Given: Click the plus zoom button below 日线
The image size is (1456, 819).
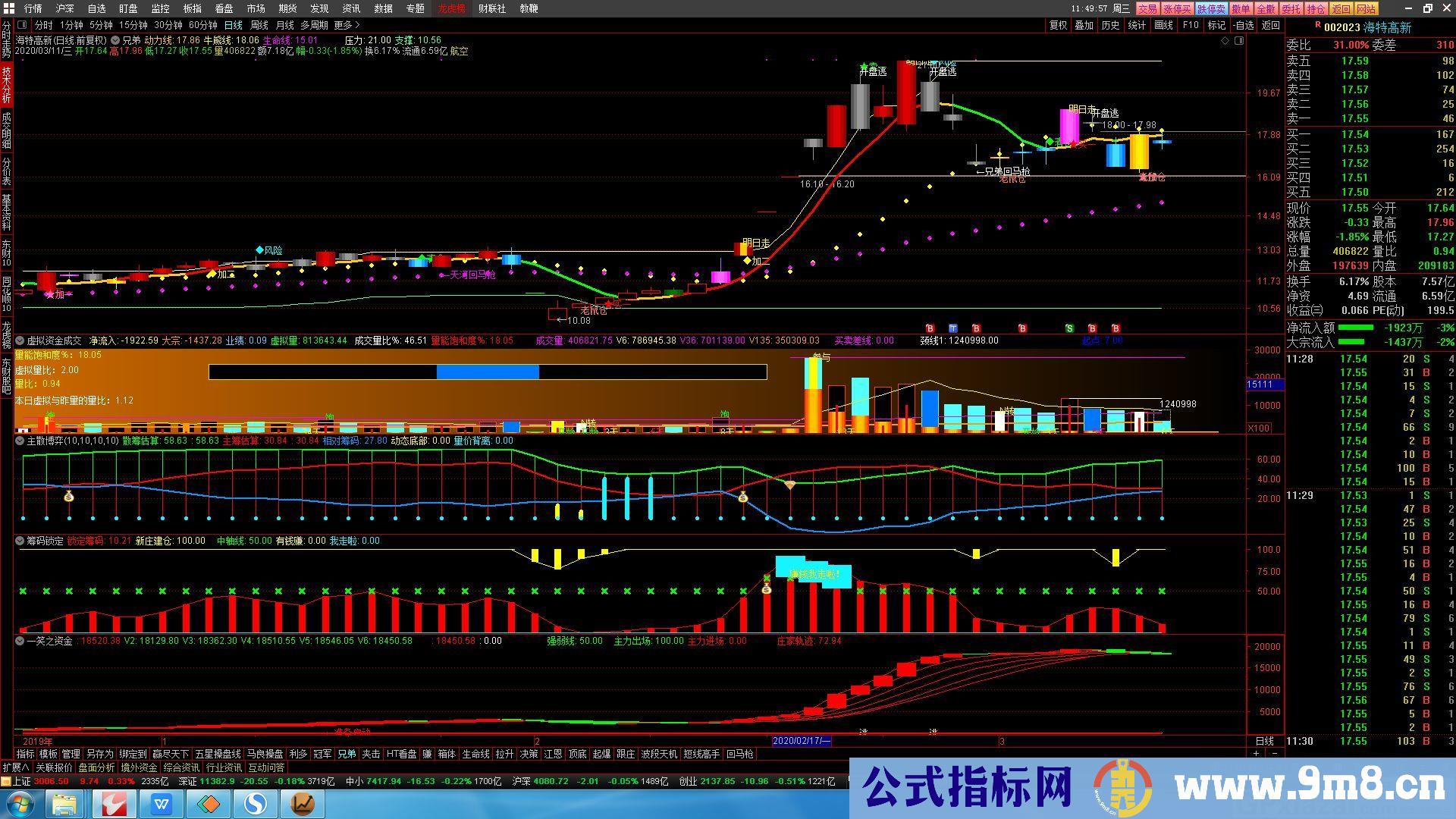Looking at the screenshot, I should [x=1257, y=754].
